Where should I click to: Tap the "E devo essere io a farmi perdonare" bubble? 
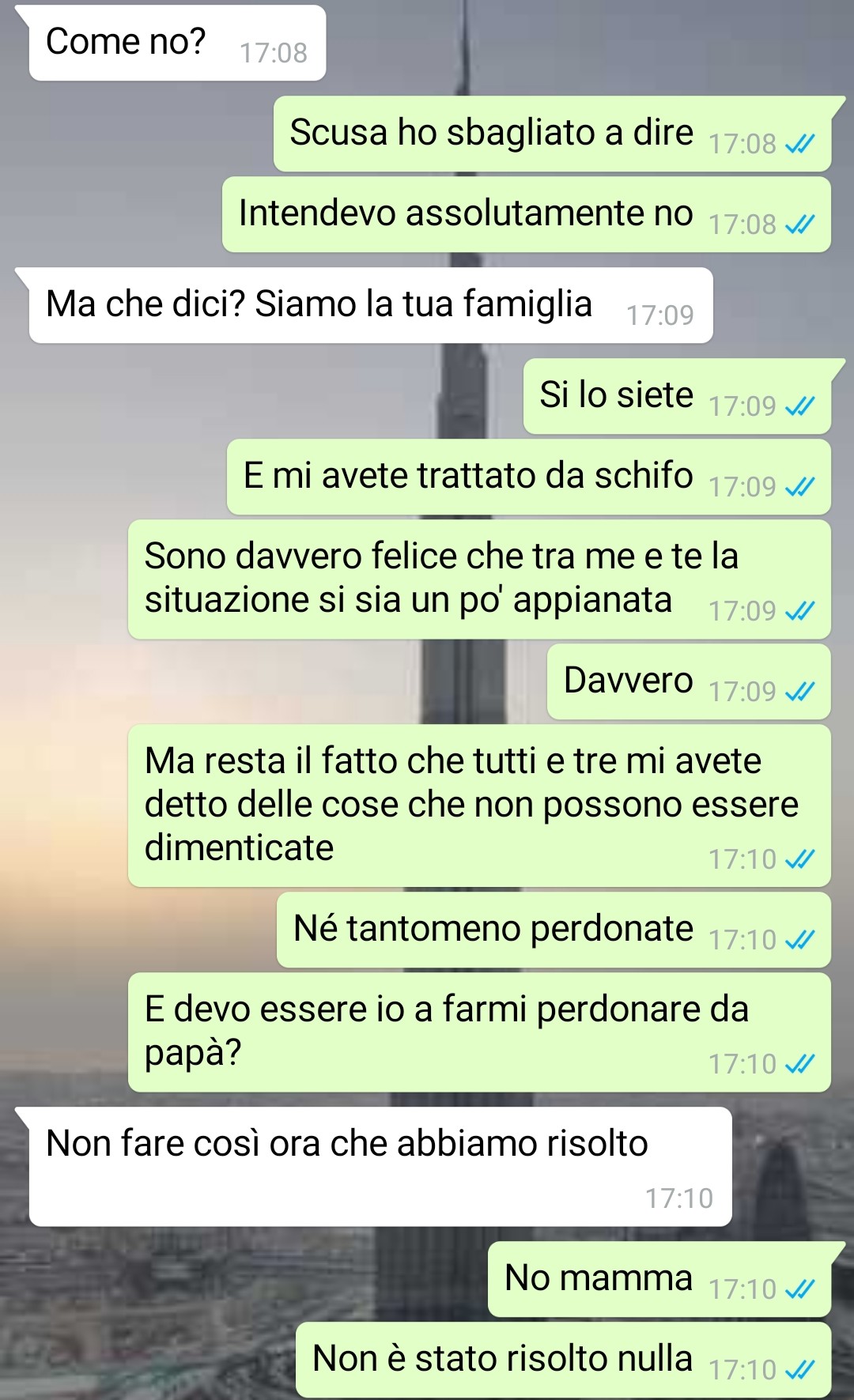coord(479,1032)
